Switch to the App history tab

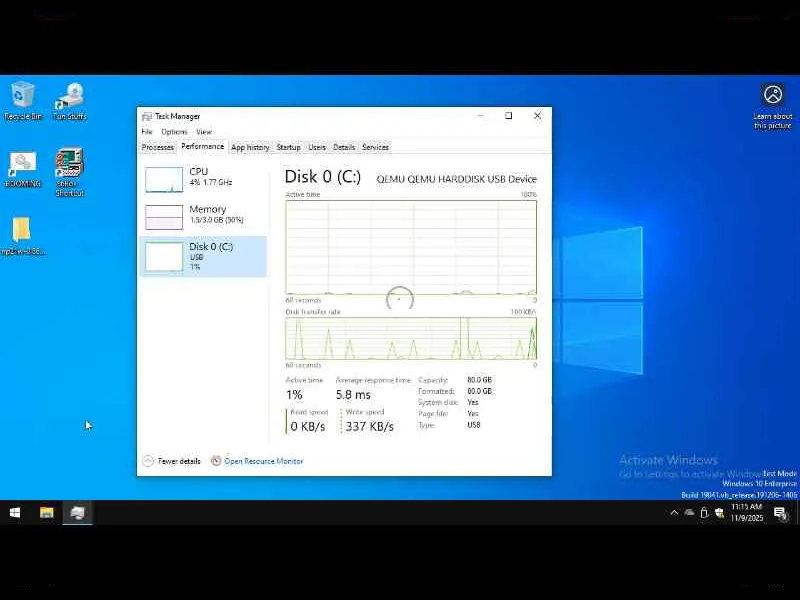[x=250, y=147]
